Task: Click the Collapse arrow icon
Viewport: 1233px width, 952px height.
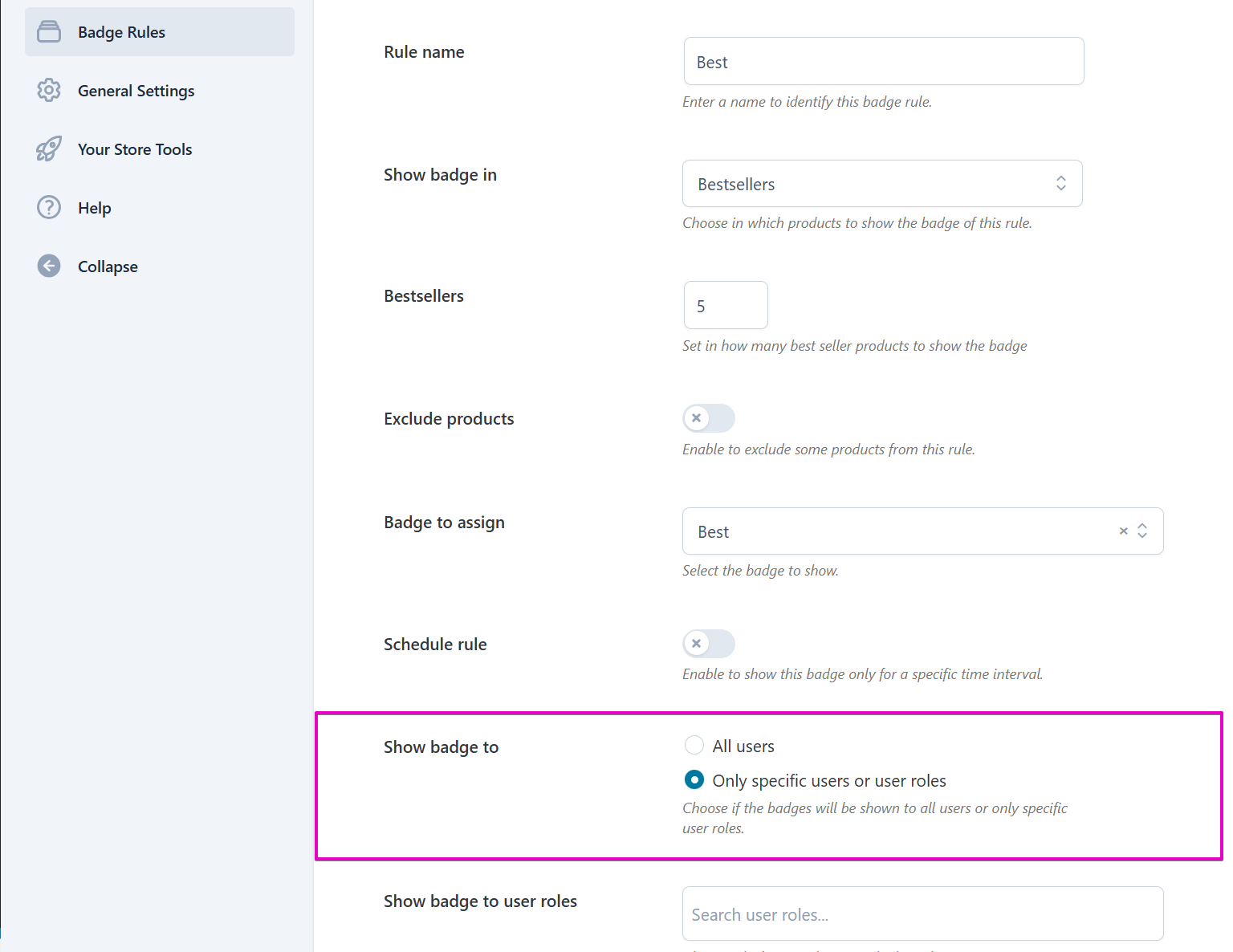Action: (x=49, y=266)
